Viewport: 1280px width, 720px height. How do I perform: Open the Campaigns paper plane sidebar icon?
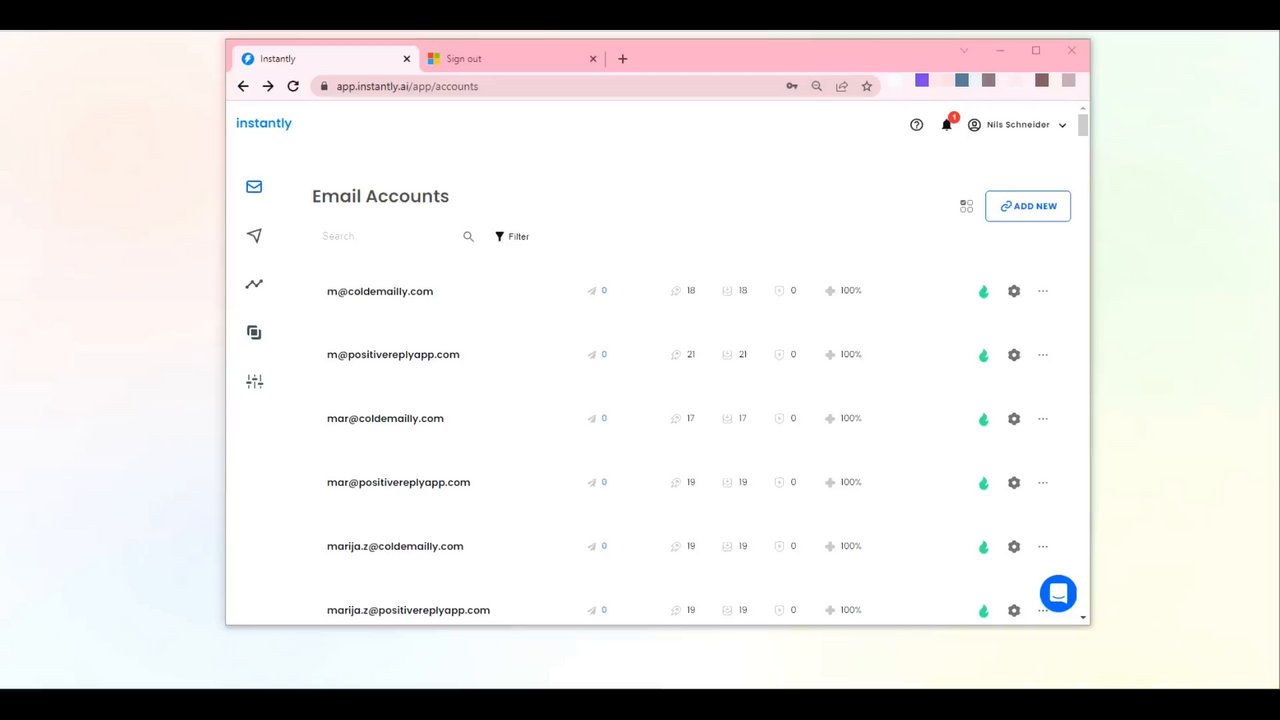point(254,236)
